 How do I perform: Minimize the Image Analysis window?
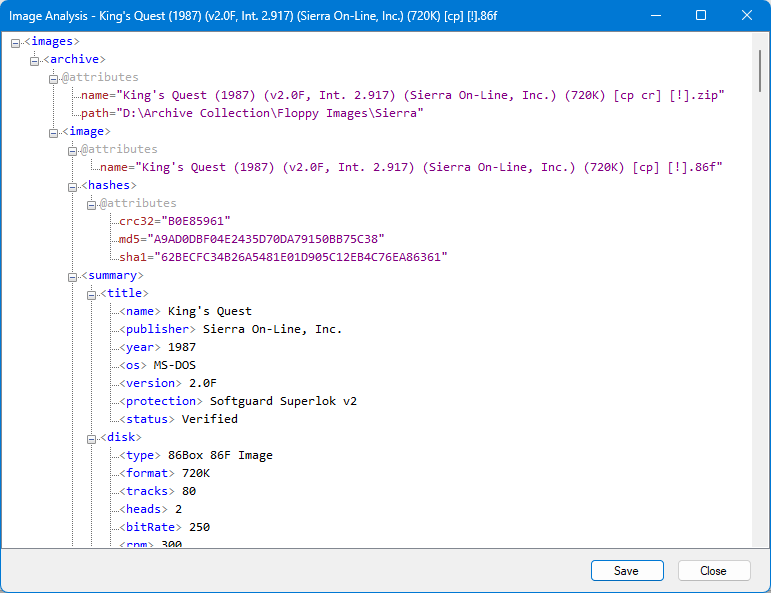656,16
